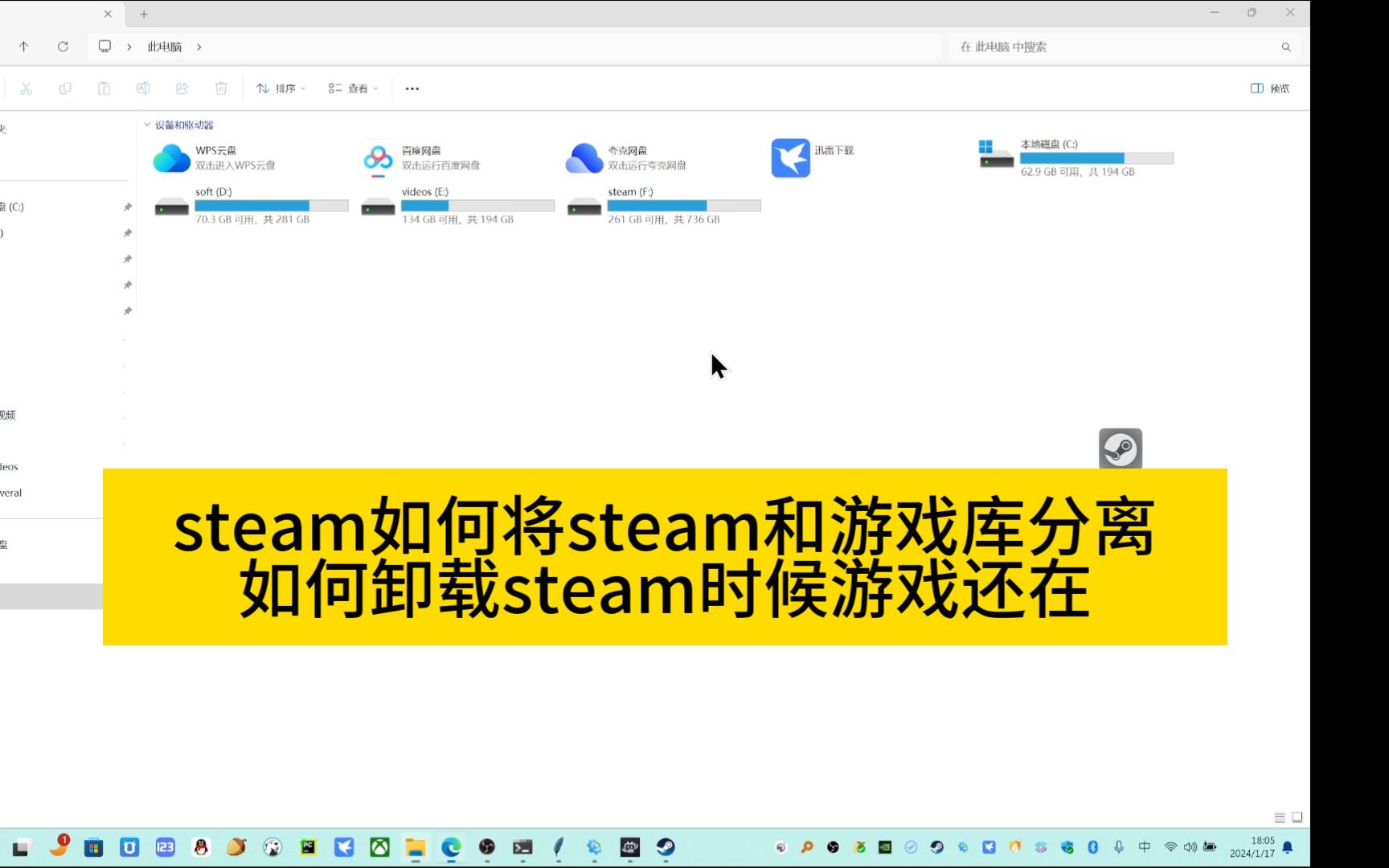Launch PyCharm from the taskbar
The height and width of the screenshot is (868, 1389).
click(308, 848)
